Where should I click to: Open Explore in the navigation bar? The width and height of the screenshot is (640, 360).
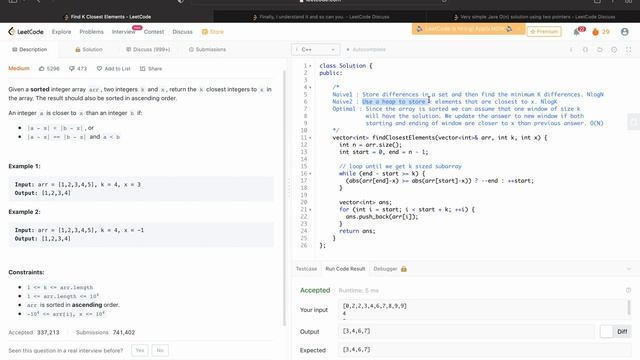(x=61, y=31)
